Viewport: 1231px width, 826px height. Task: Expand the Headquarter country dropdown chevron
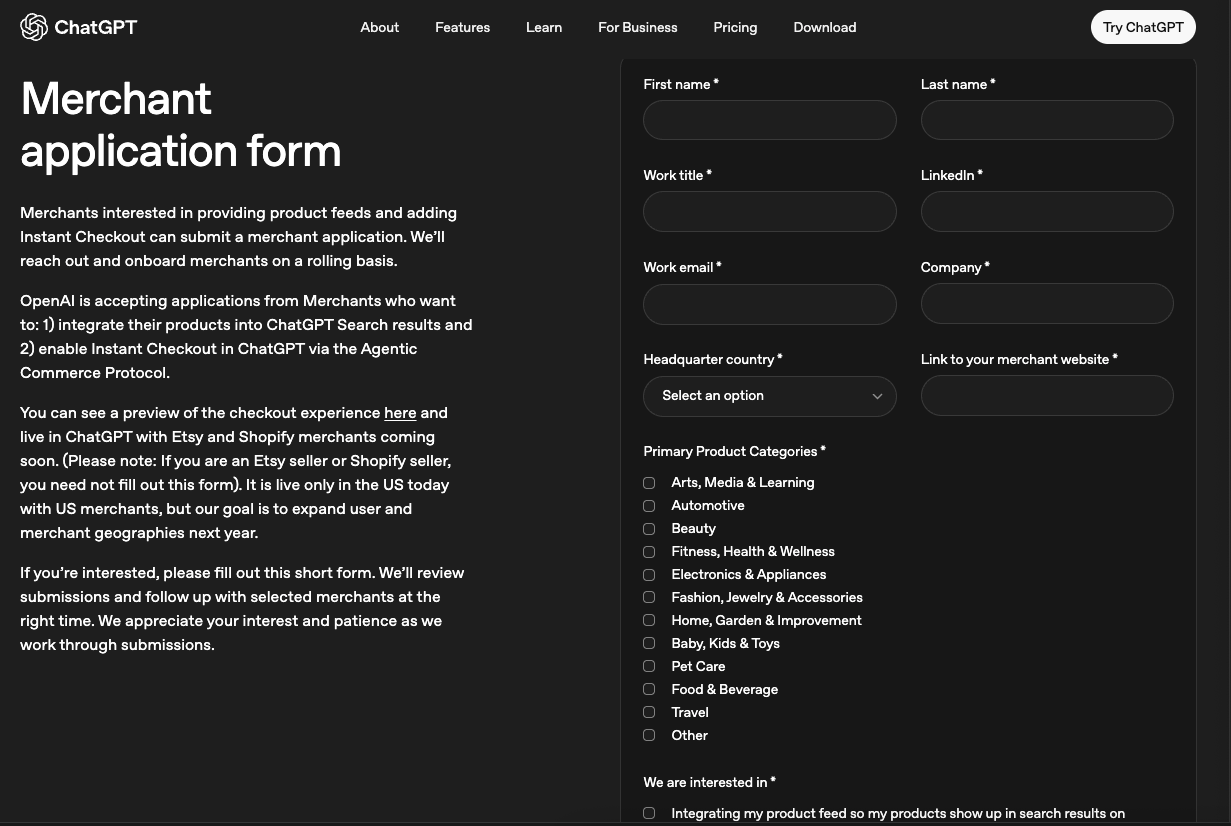tap(877, 396)
